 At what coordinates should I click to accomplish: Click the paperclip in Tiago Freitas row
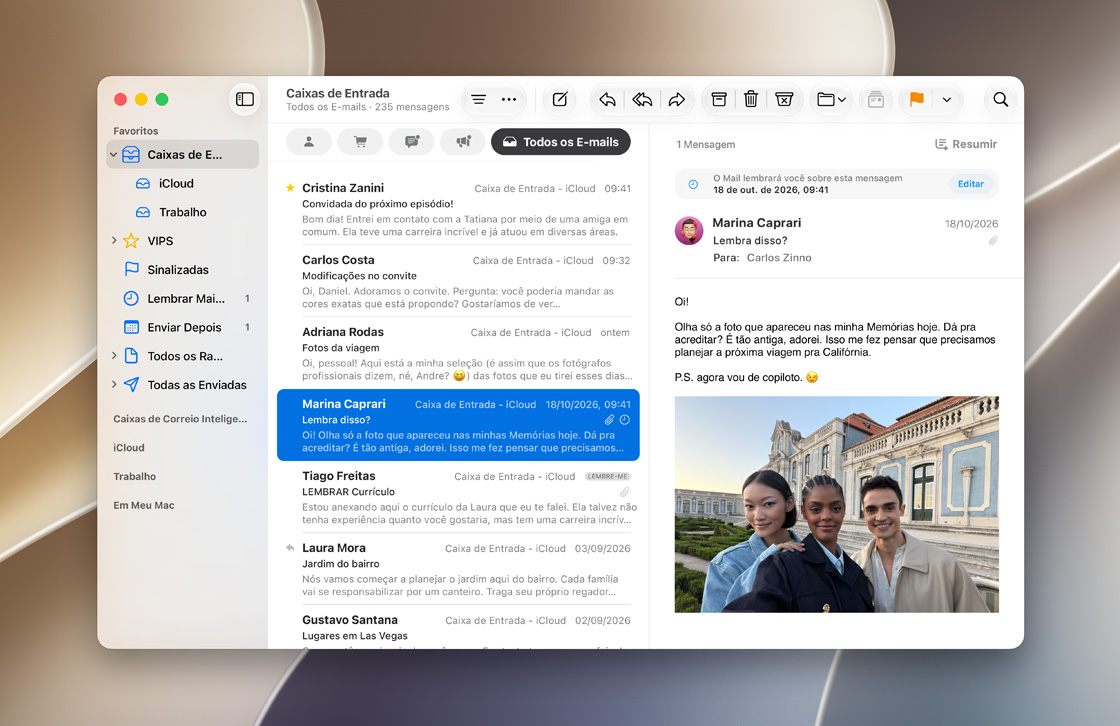click(624, 492)
